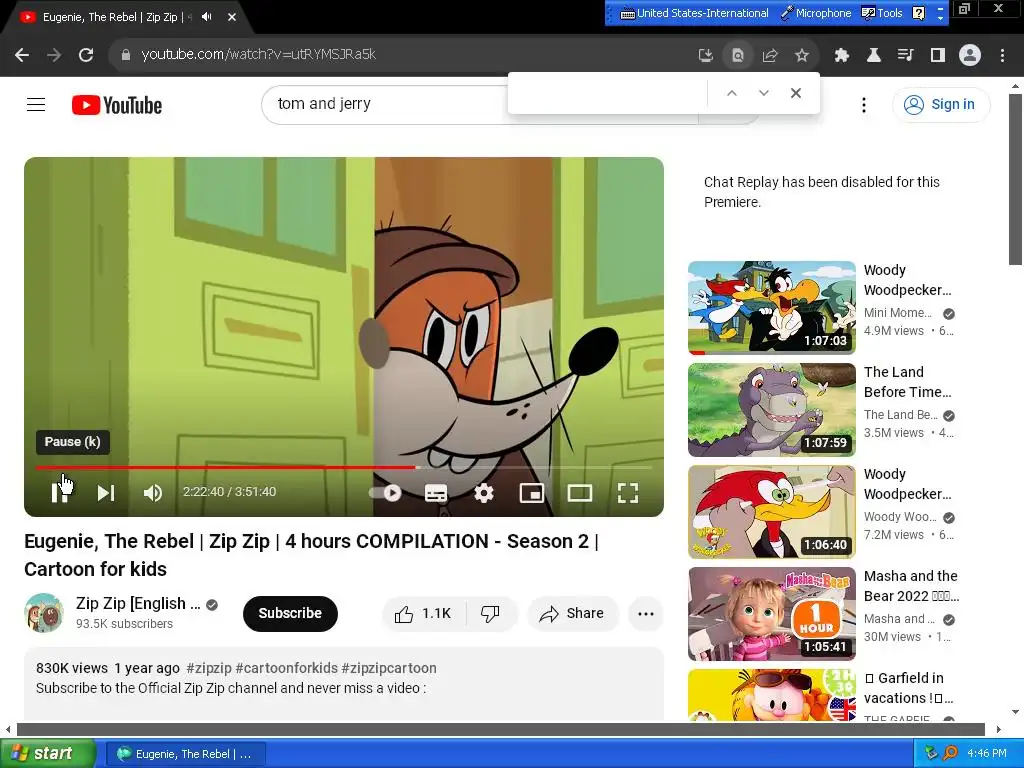Click Microphone in language bar

(x=816, y=13)
